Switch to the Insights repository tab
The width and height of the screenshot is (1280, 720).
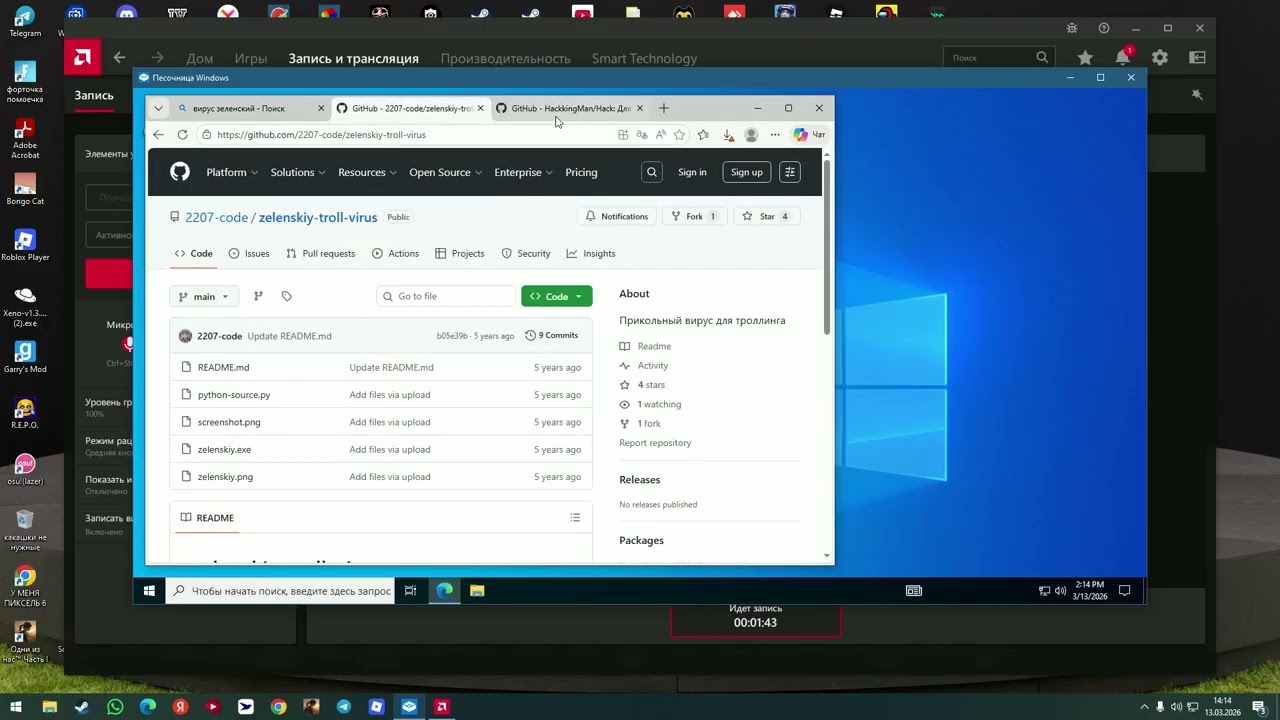(x=591, y=254)
